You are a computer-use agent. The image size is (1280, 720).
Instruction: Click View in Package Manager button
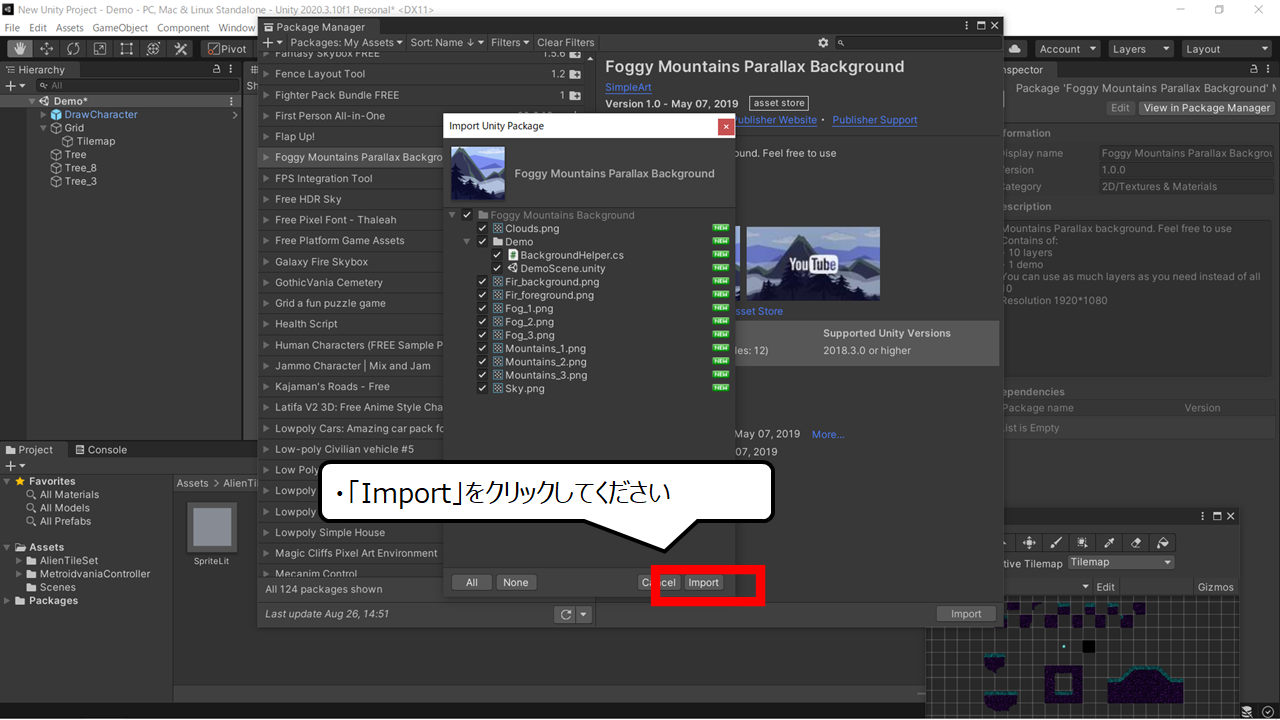1207,108
